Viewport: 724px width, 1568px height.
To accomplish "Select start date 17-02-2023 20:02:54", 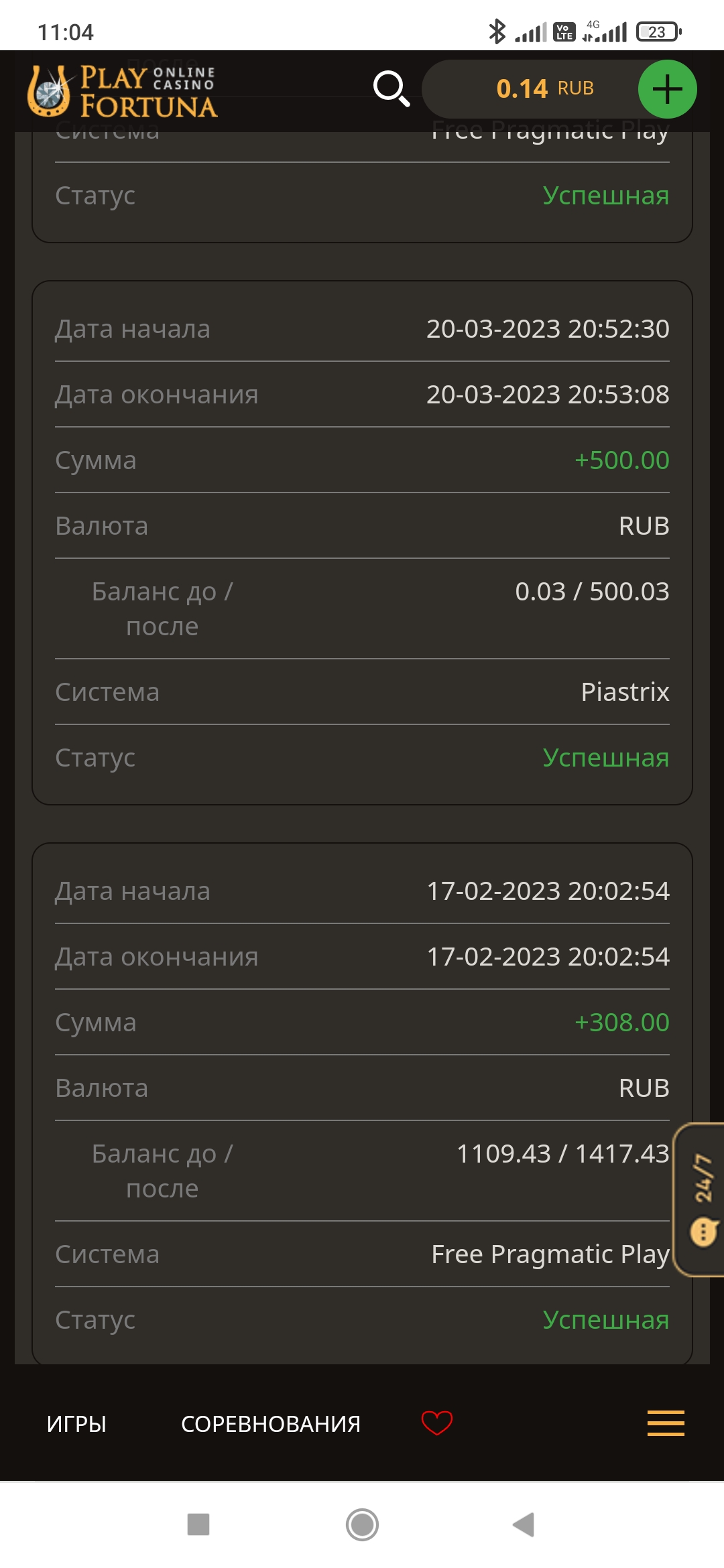I will [x=548, y=891].
